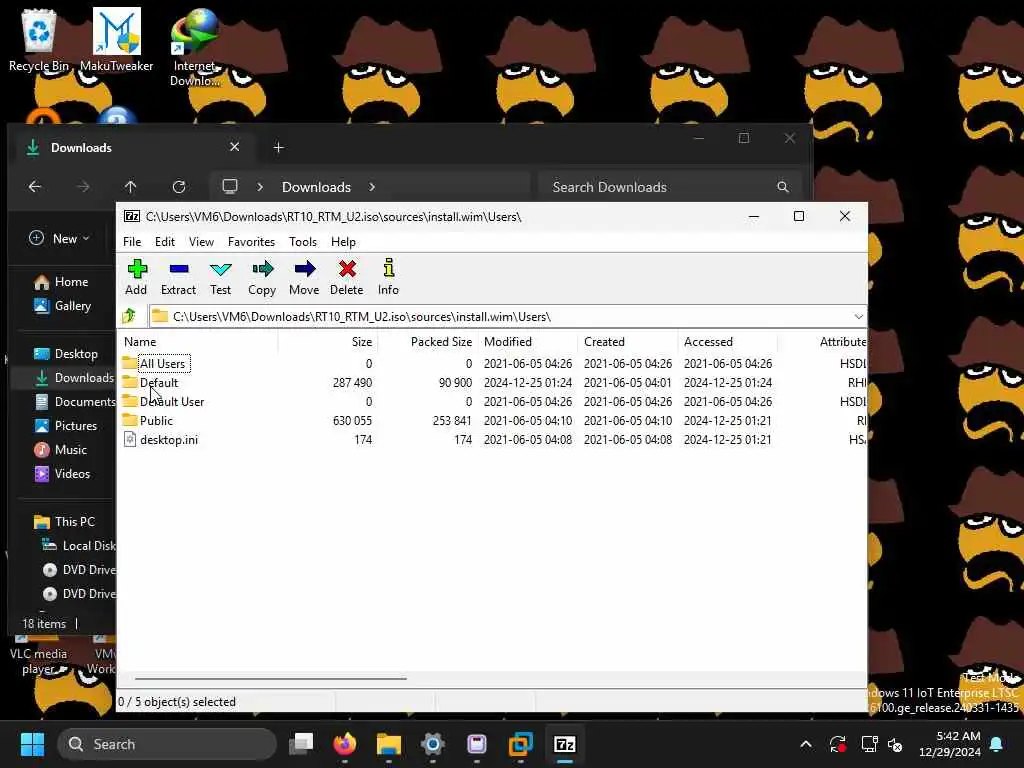Open the View menu in 7-Zip
The width and height of the screenshot is (1024, 768).
click(x=201, y=242)
